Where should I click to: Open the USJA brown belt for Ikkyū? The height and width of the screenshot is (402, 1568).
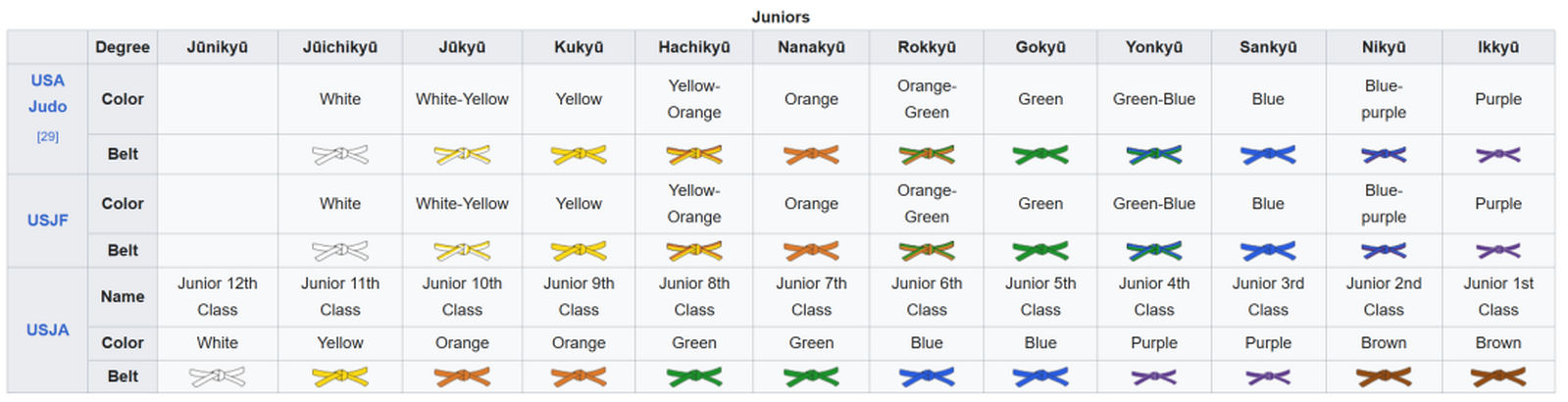1497,377
